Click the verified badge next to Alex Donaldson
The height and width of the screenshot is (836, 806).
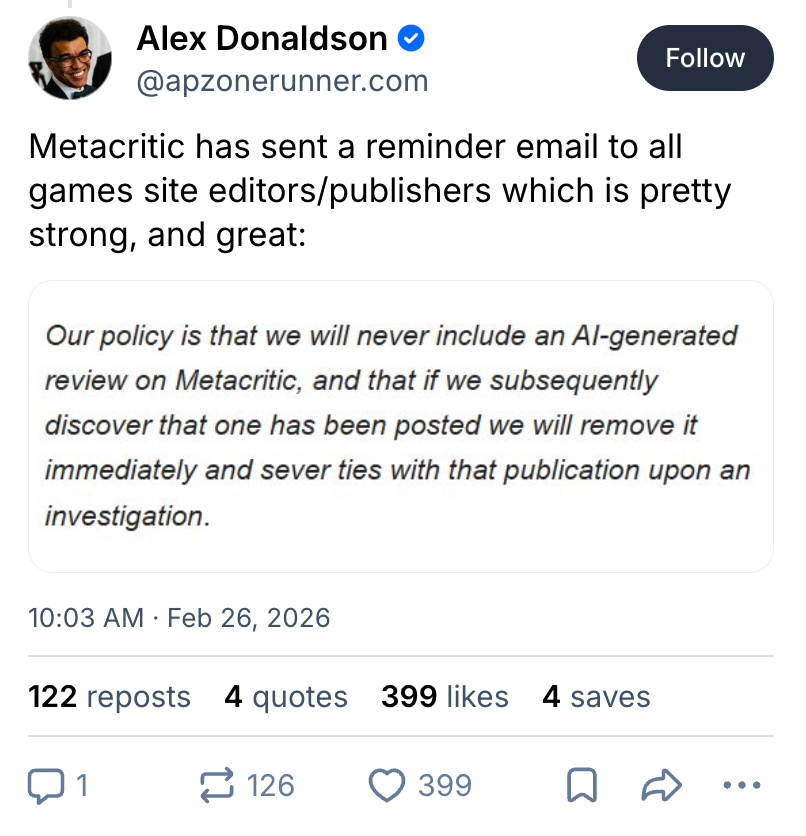tap(410, 37)
